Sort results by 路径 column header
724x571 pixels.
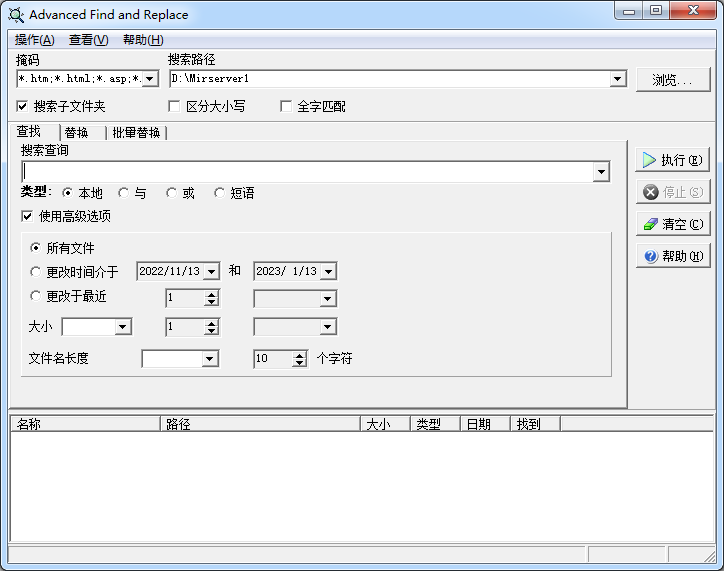click(260, 424)
